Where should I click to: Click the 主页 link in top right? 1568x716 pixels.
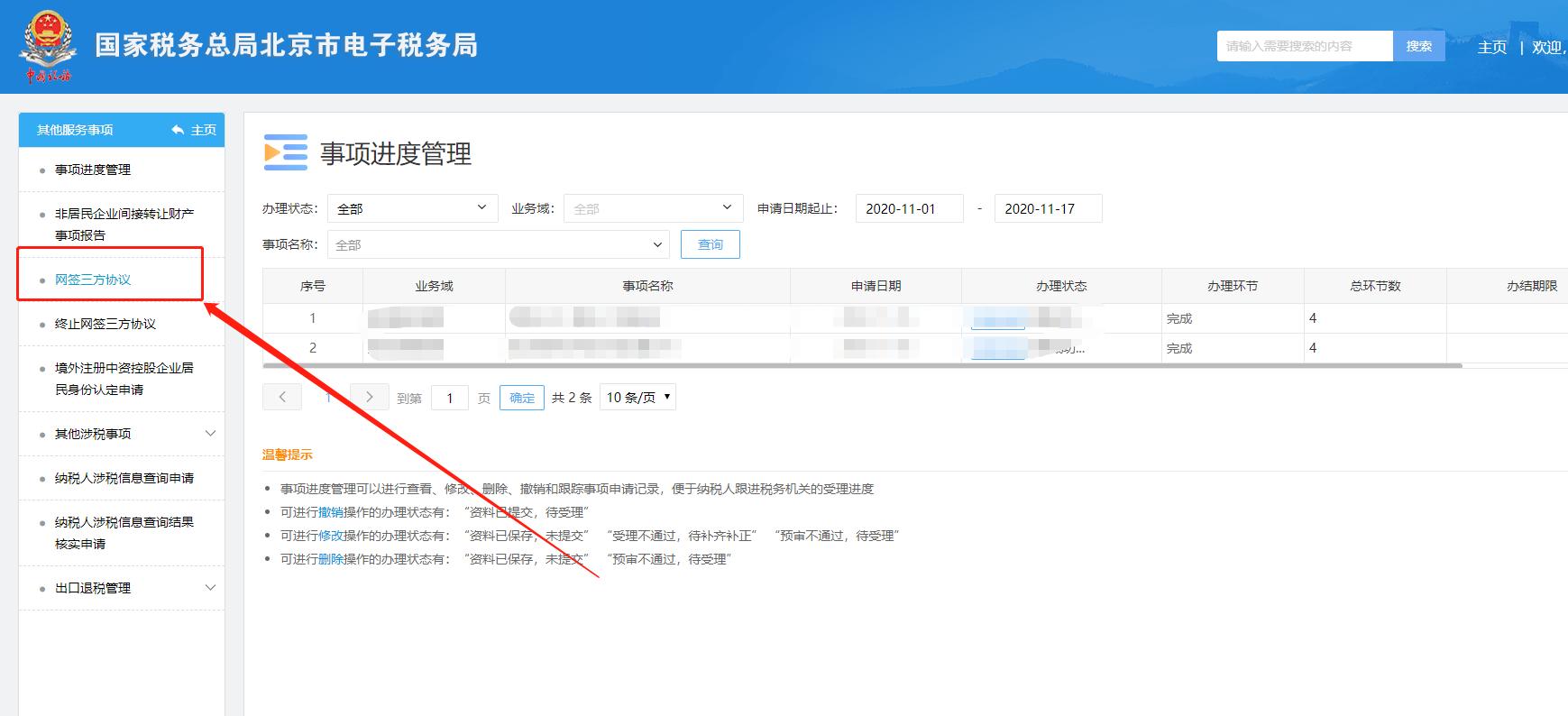[x=1492, y=47]
